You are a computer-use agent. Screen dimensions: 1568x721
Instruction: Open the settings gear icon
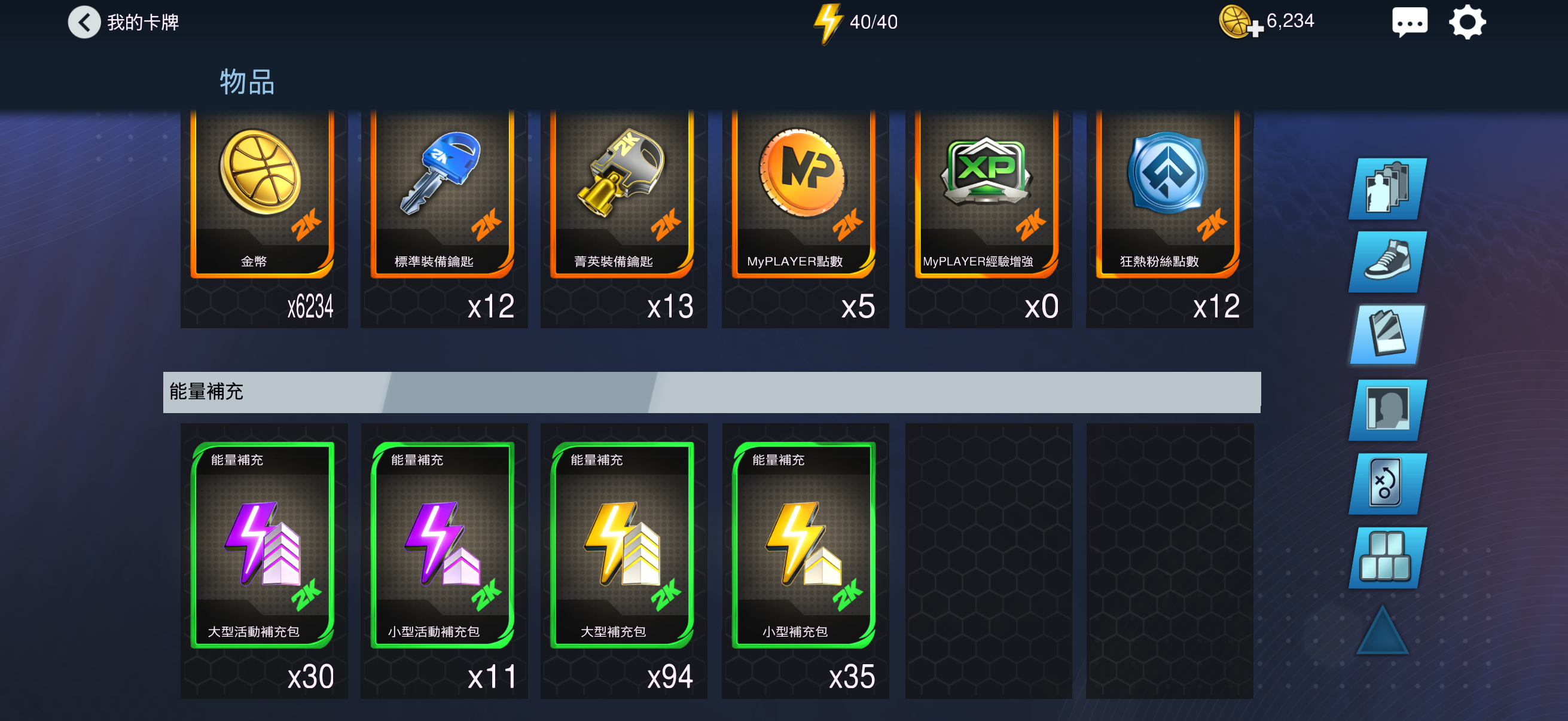[x=1467, y=23]
